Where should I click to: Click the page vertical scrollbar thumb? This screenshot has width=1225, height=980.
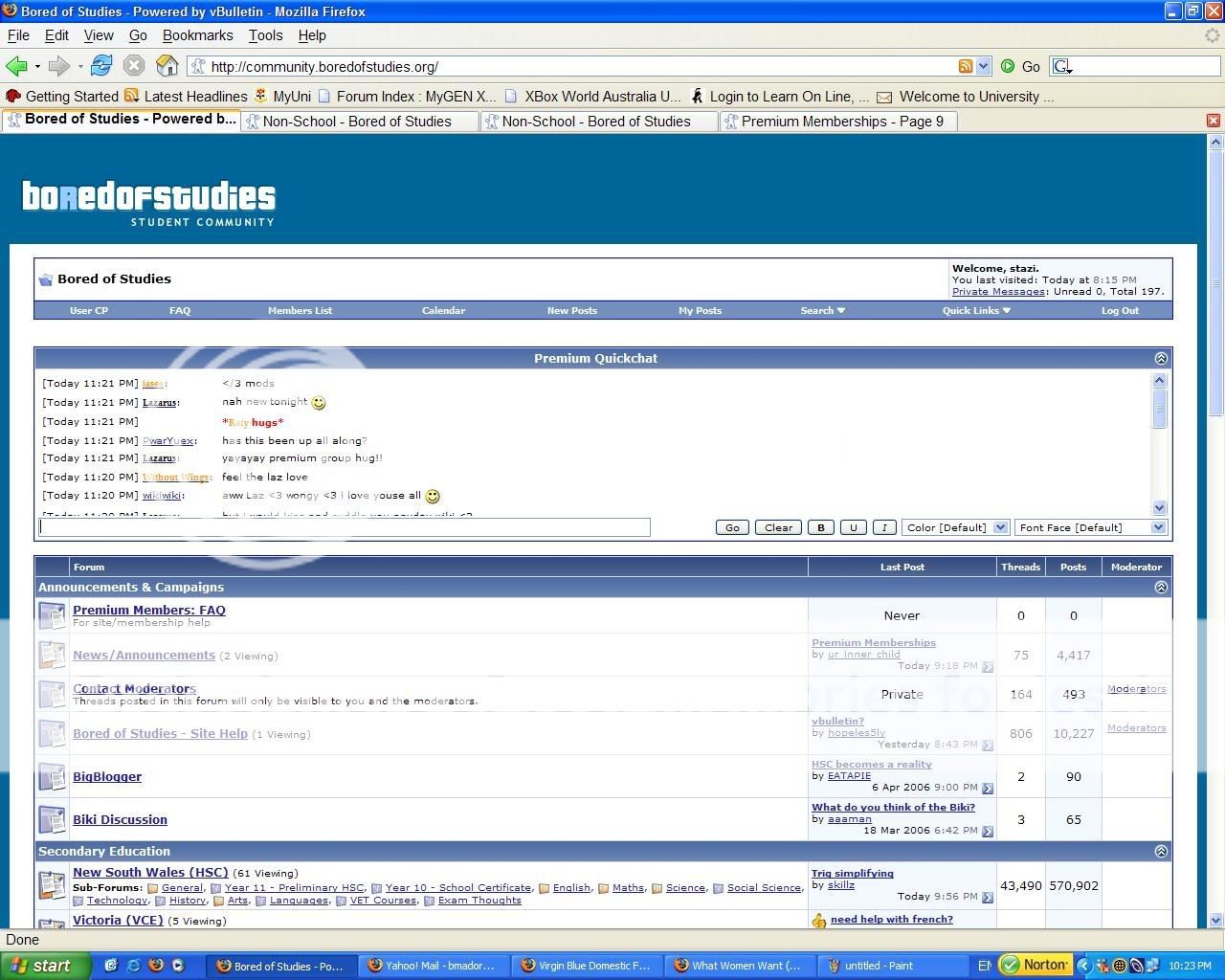tap(1215, 283)
